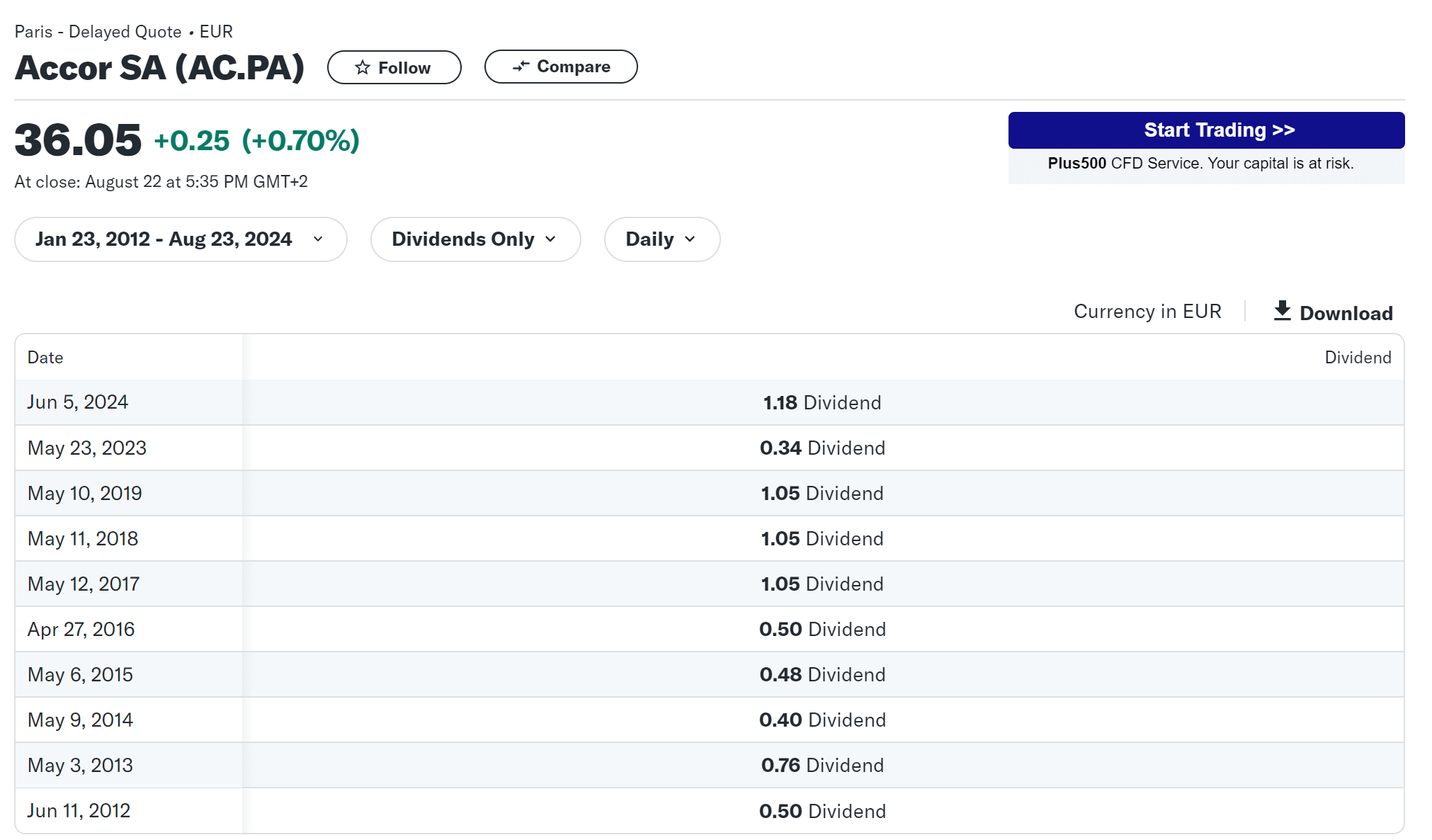
Task: Click the Plus500 CFD Service disclaimer
Action: point(1200,164)
